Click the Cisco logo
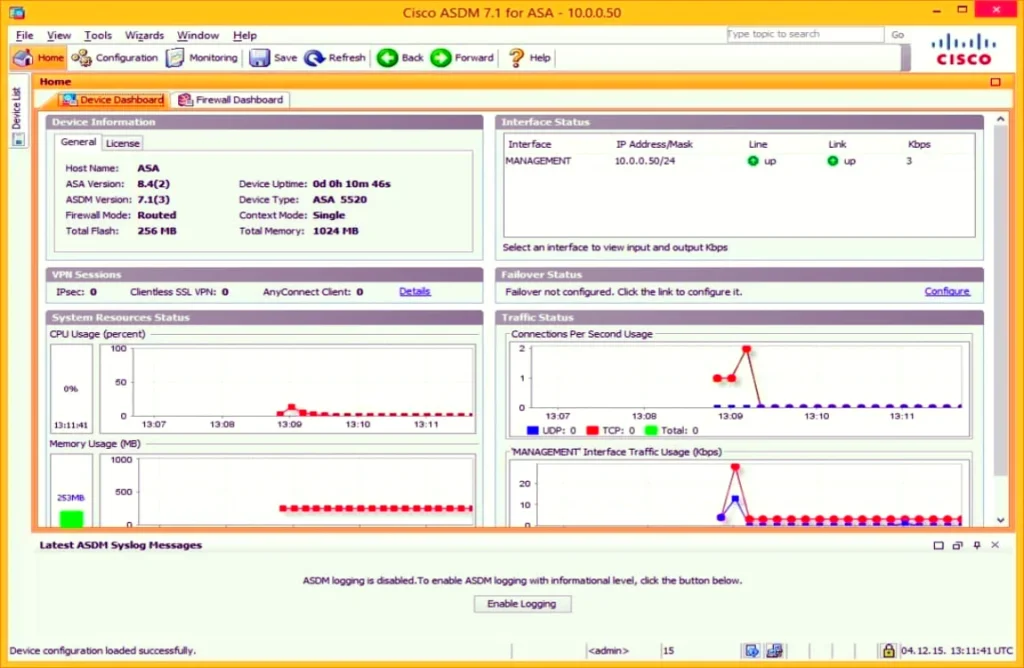The width and height of the screenshot is (1024, 668). [x=964, y=50]
